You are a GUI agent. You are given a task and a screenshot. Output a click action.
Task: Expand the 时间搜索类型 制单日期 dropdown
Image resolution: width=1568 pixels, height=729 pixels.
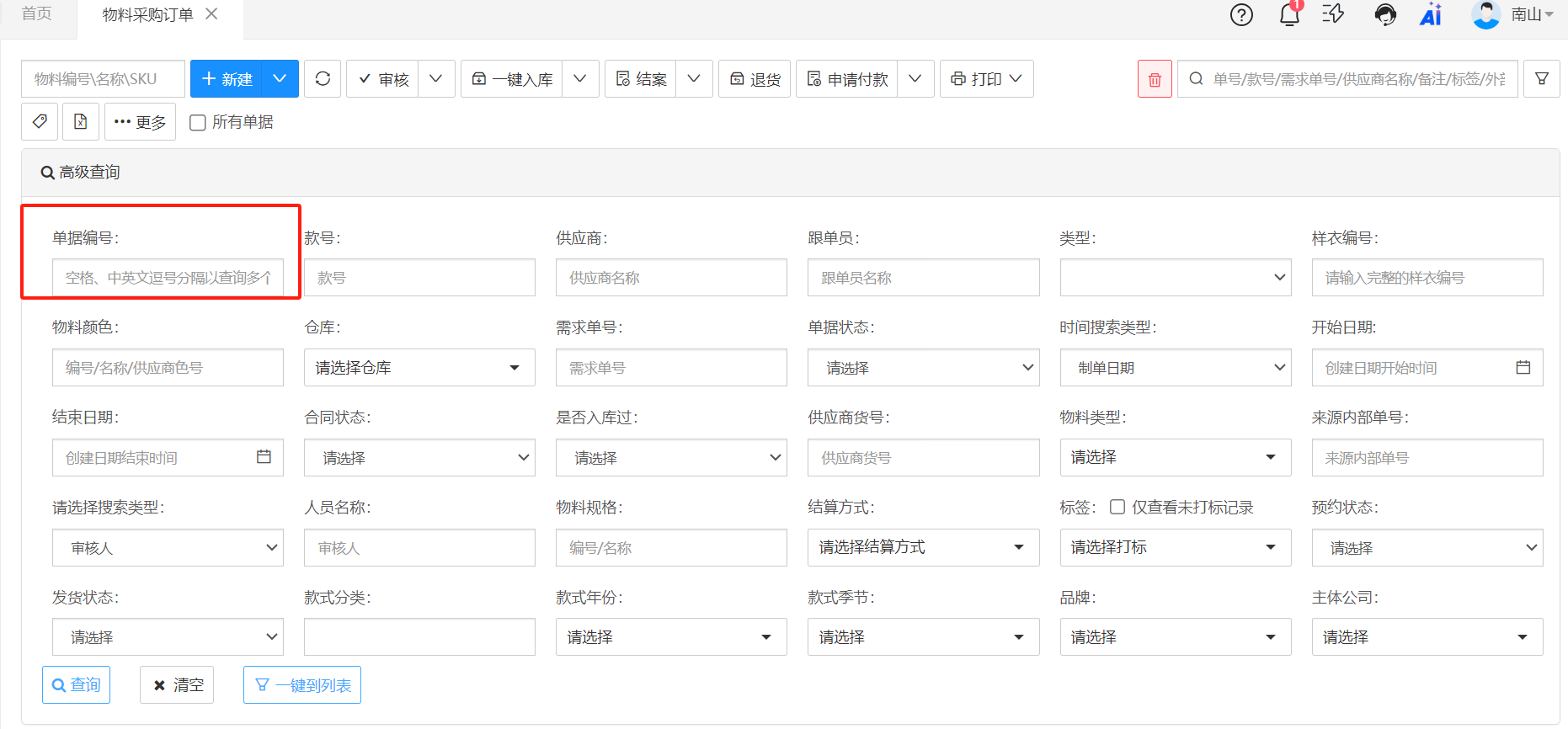click(1175, 368)
